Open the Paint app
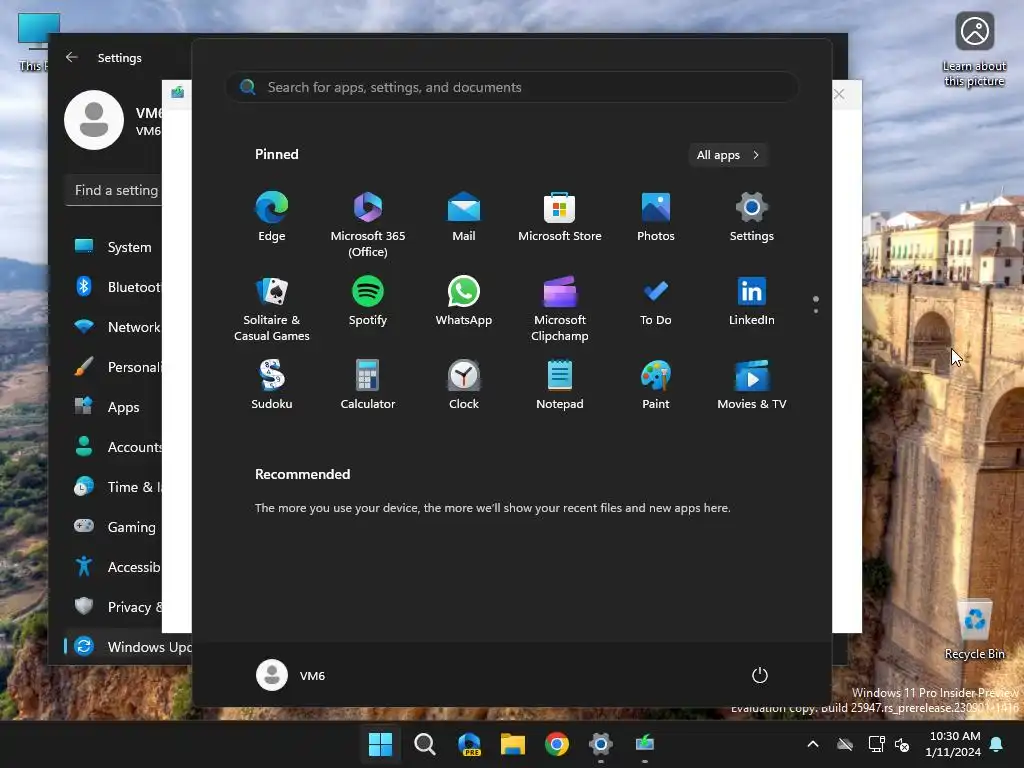Viewport: 1024px width, 768px height. [656, 385]
